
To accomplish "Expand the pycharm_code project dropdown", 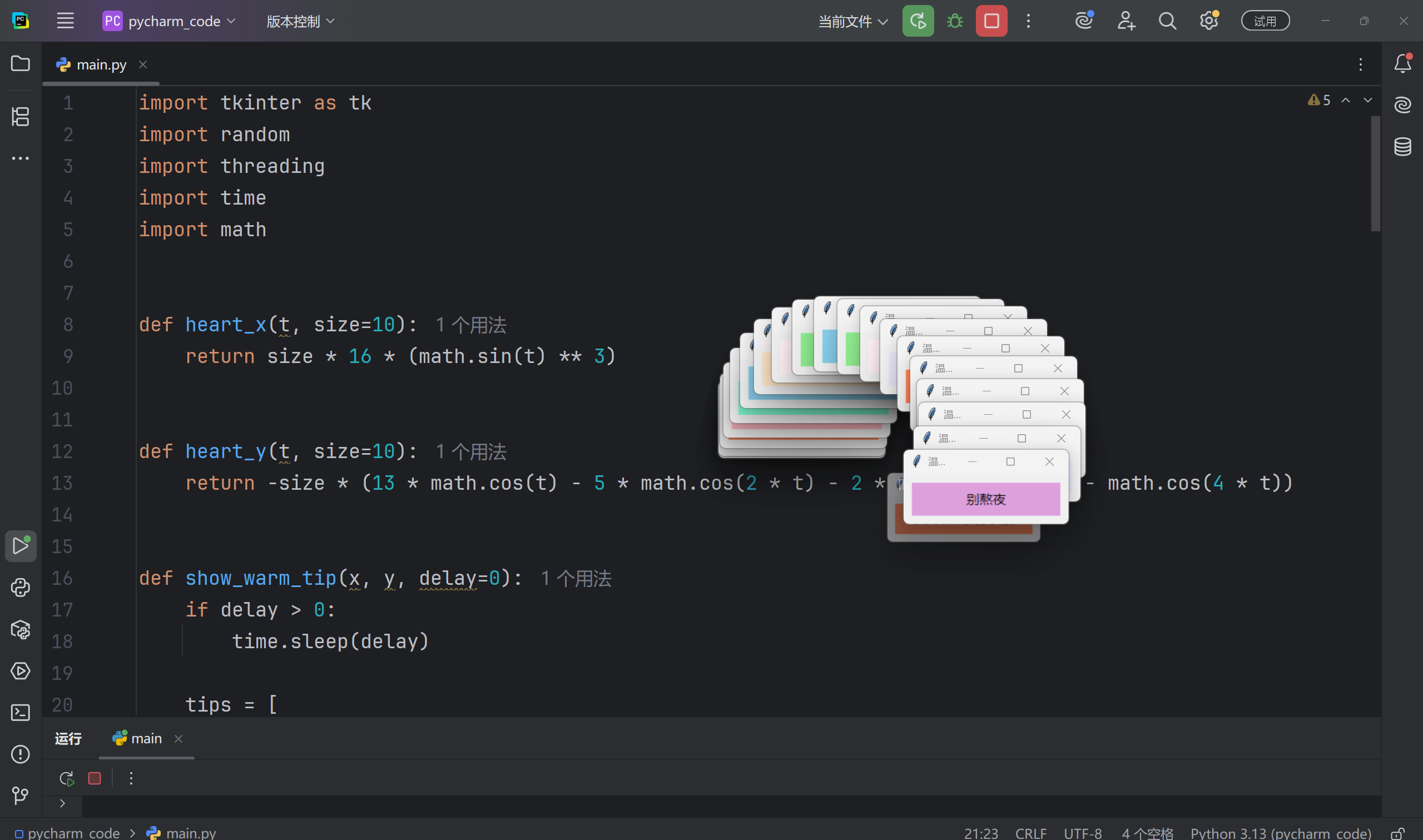I will coord(169,22).
